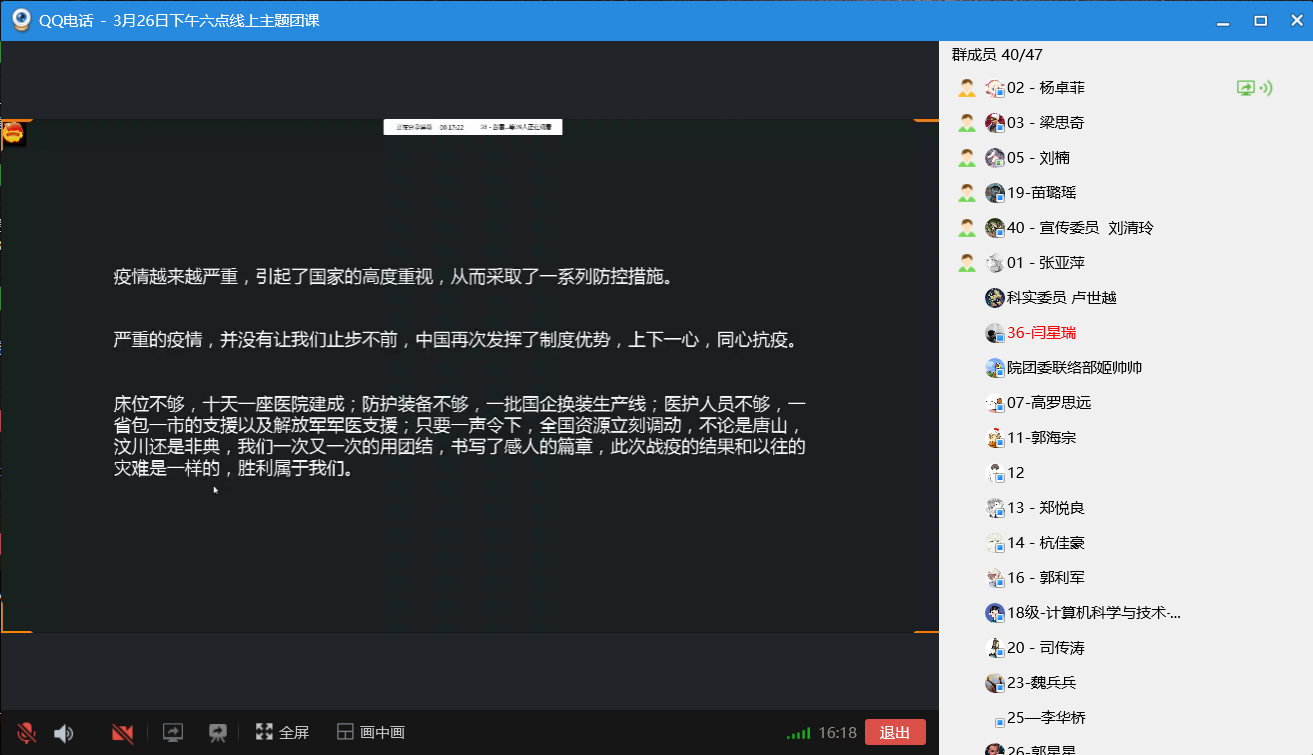
Task: Start screen sharing from the bottom toolbar
Action: [173, 733]
